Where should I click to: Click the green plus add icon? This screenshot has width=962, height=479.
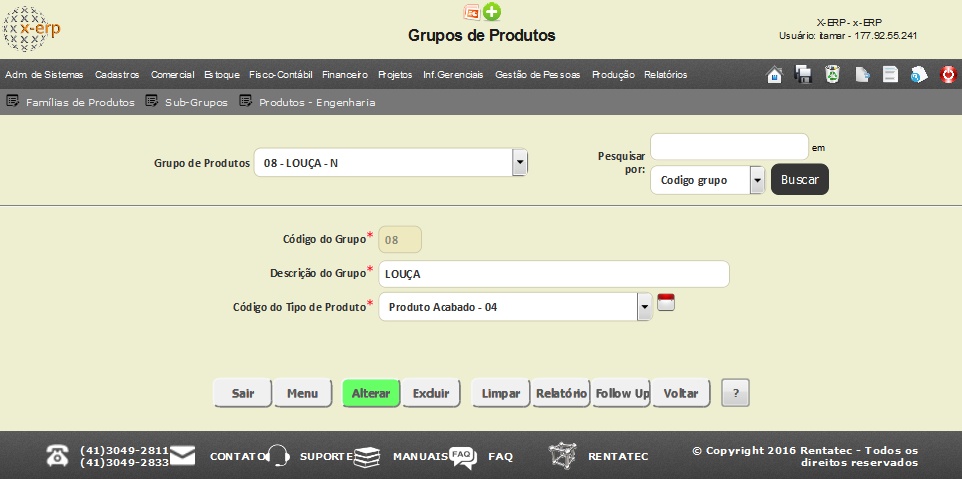(x=491, y=12)
